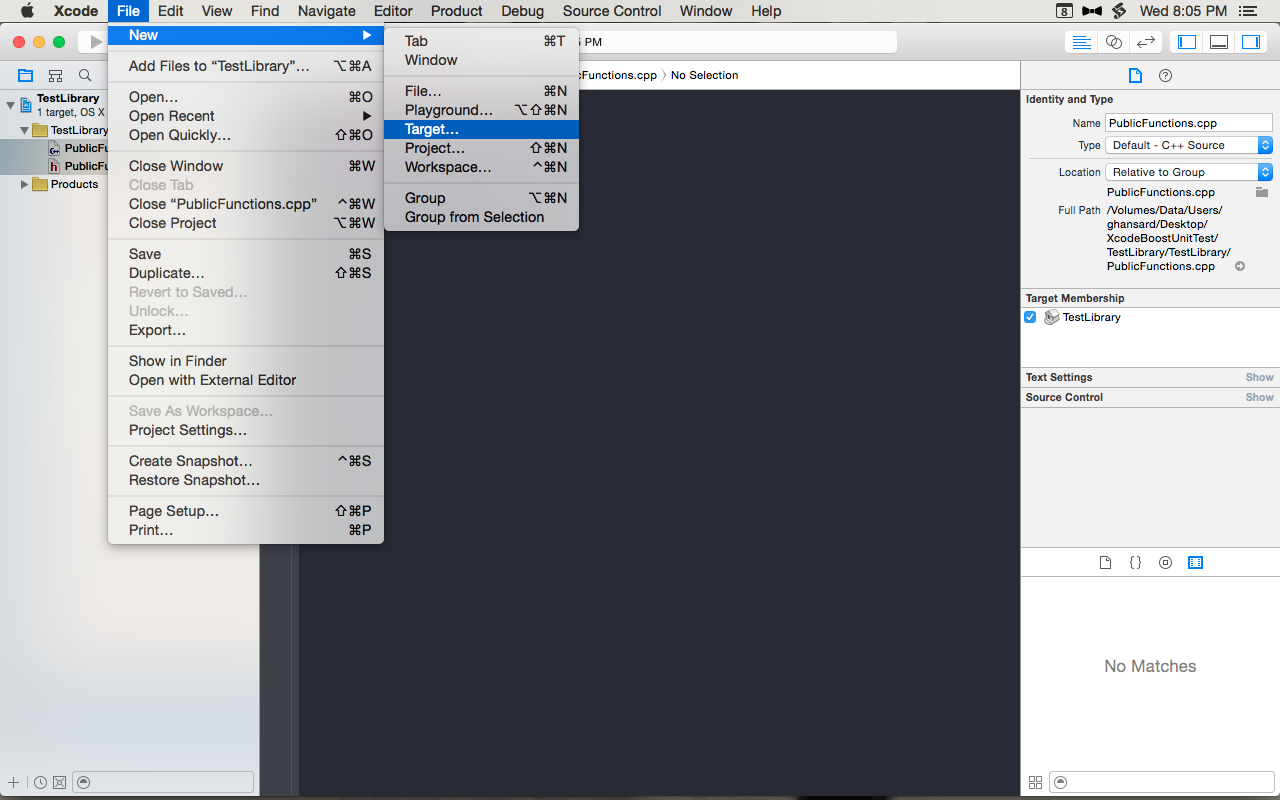Choose Group entry in New submenu

pyautogui.click(x=481, y=198)
